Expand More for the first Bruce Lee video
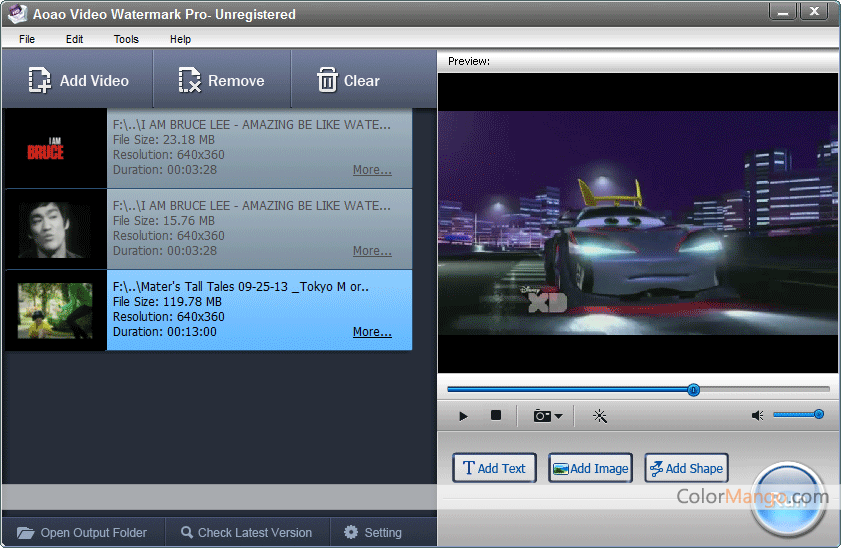 pos(372,170)
